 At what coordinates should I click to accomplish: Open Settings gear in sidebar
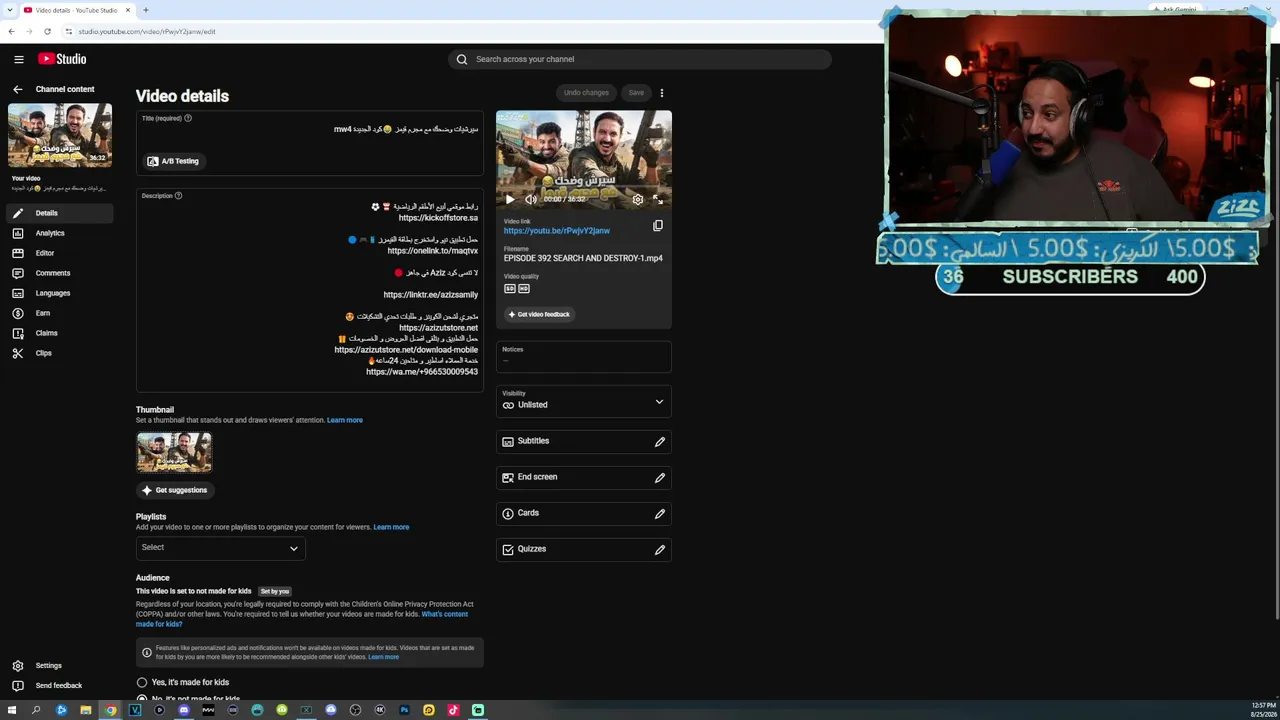tap(18, 665)
